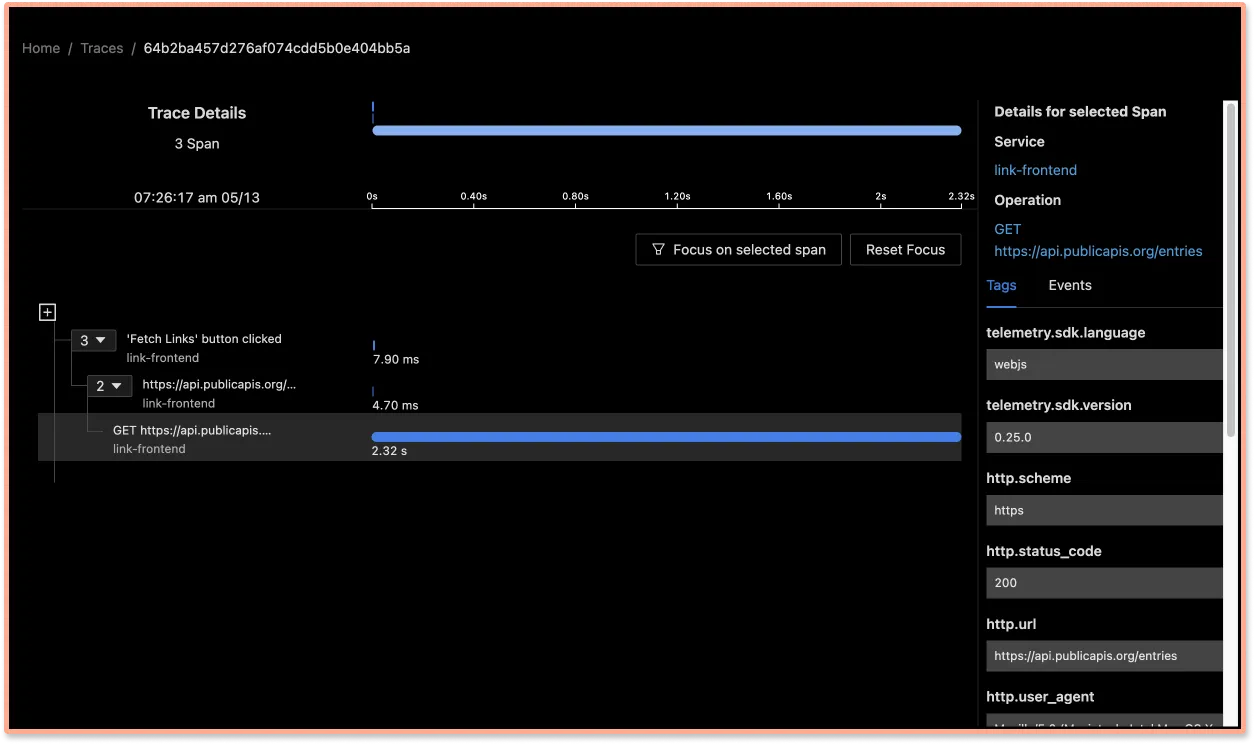Click the Details for selected Span heading
This screenshot has width=1254, height=744.
[1080, 112]
